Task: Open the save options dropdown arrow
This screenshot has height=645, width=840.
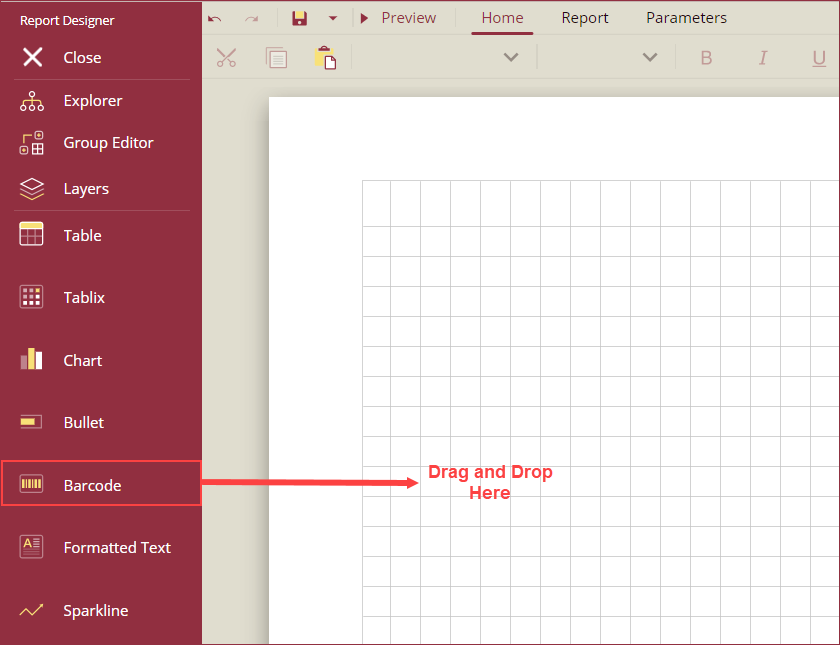Action: [x=333, y=18]
